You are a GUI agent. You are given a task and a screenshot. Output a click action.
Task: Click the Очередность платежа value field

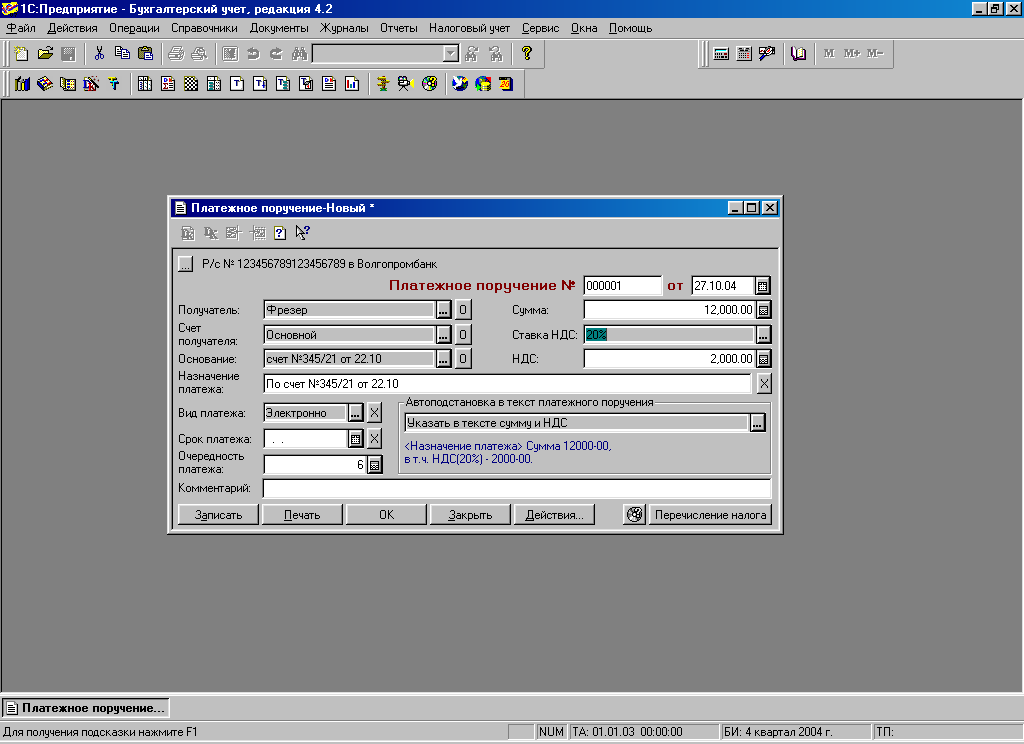315,464
